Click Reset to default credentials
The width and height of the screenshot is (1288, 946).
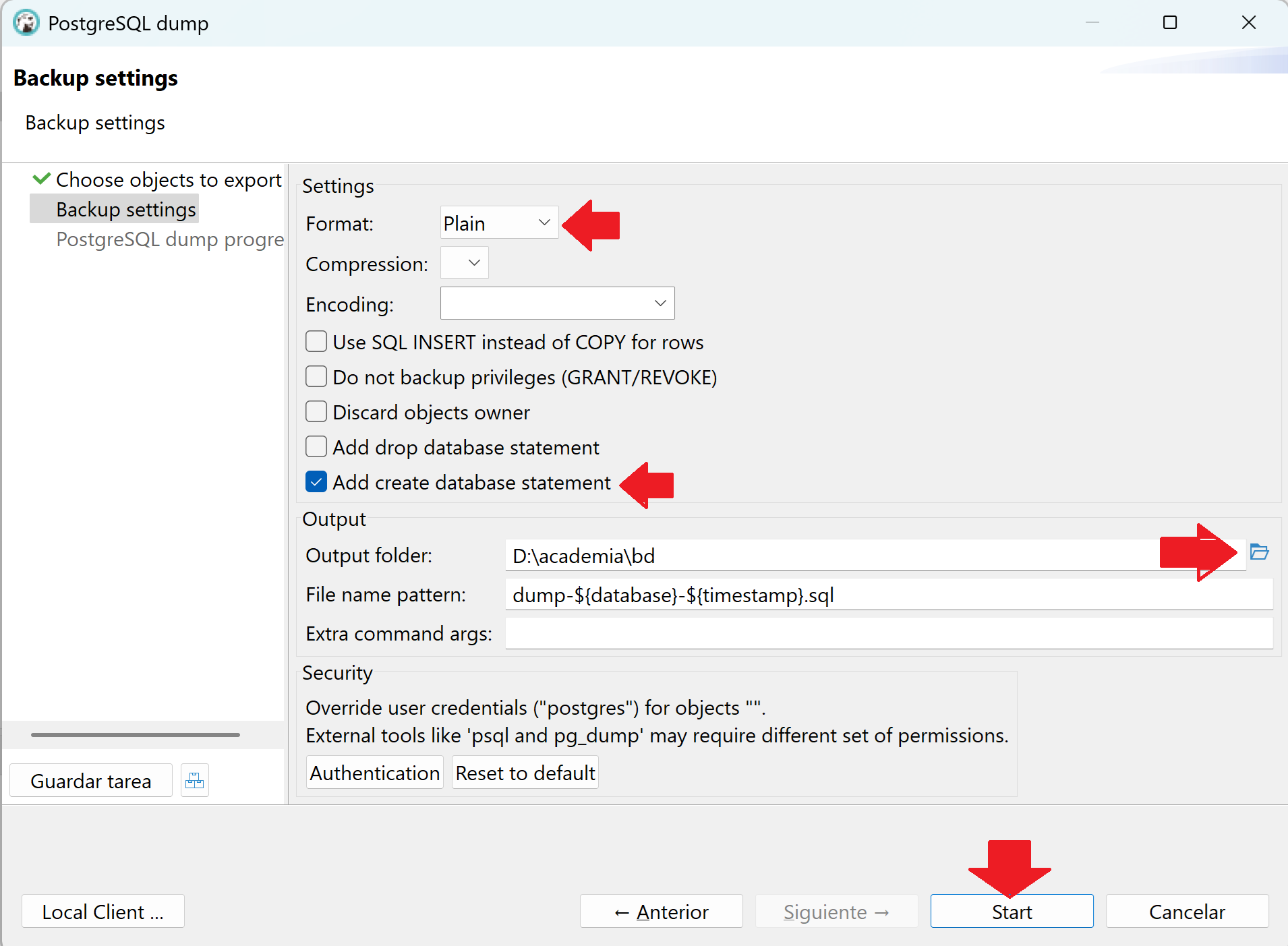point(525,773)
